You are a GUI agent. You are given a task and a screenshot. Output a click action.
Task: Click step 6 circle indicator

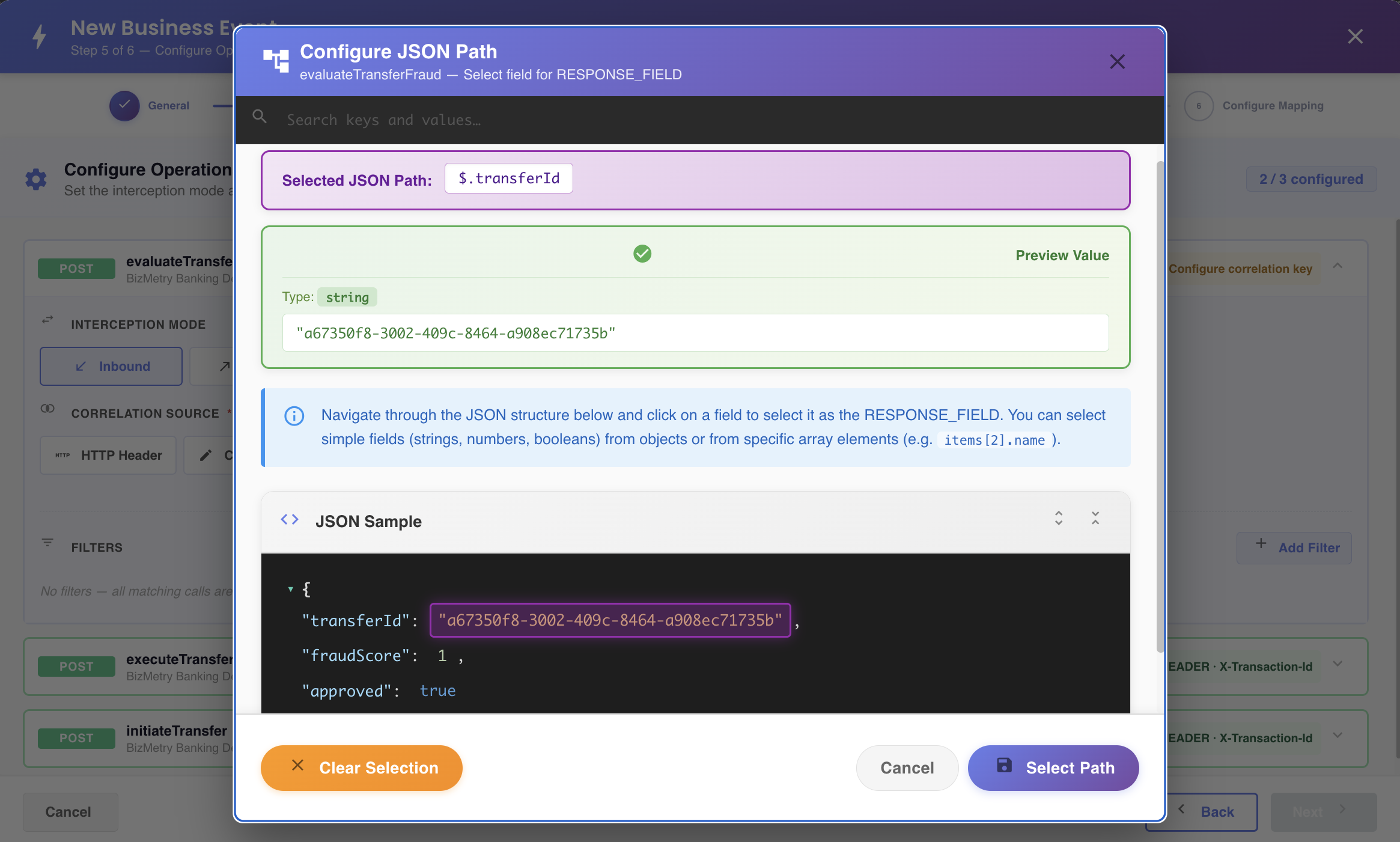(1199, 106)
